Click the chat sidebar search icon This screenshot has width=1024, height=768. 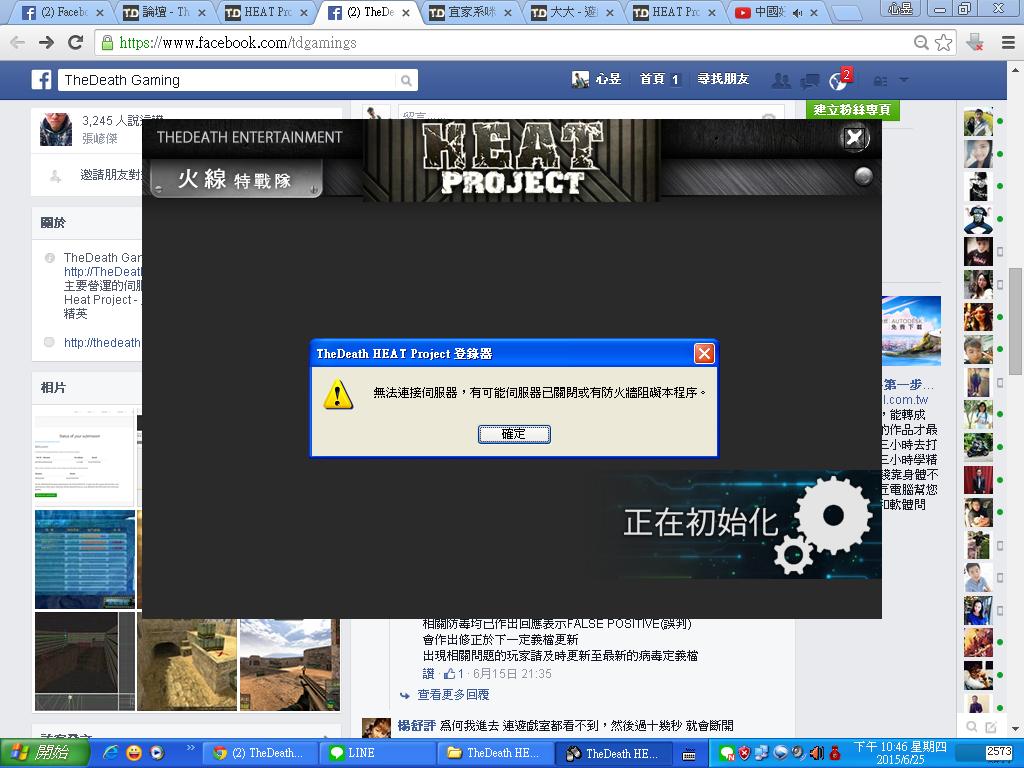tap(972, 726)
